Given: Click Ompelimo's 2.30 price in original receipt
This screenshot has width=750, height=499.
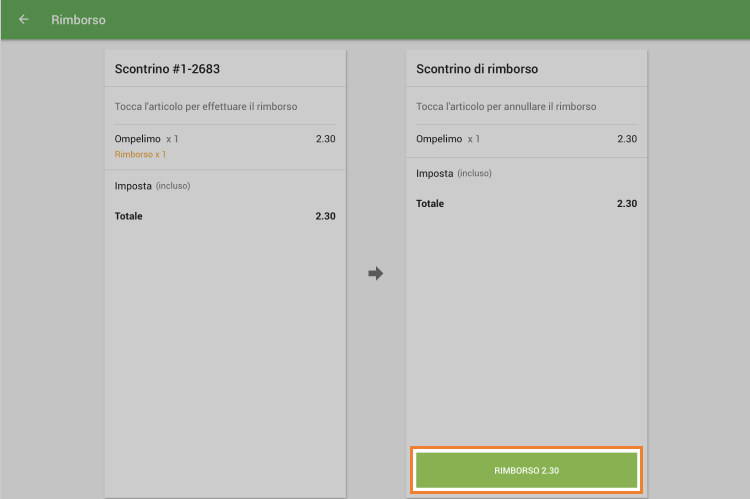Looking at the screenshot, I should click(x=325, y=139).
